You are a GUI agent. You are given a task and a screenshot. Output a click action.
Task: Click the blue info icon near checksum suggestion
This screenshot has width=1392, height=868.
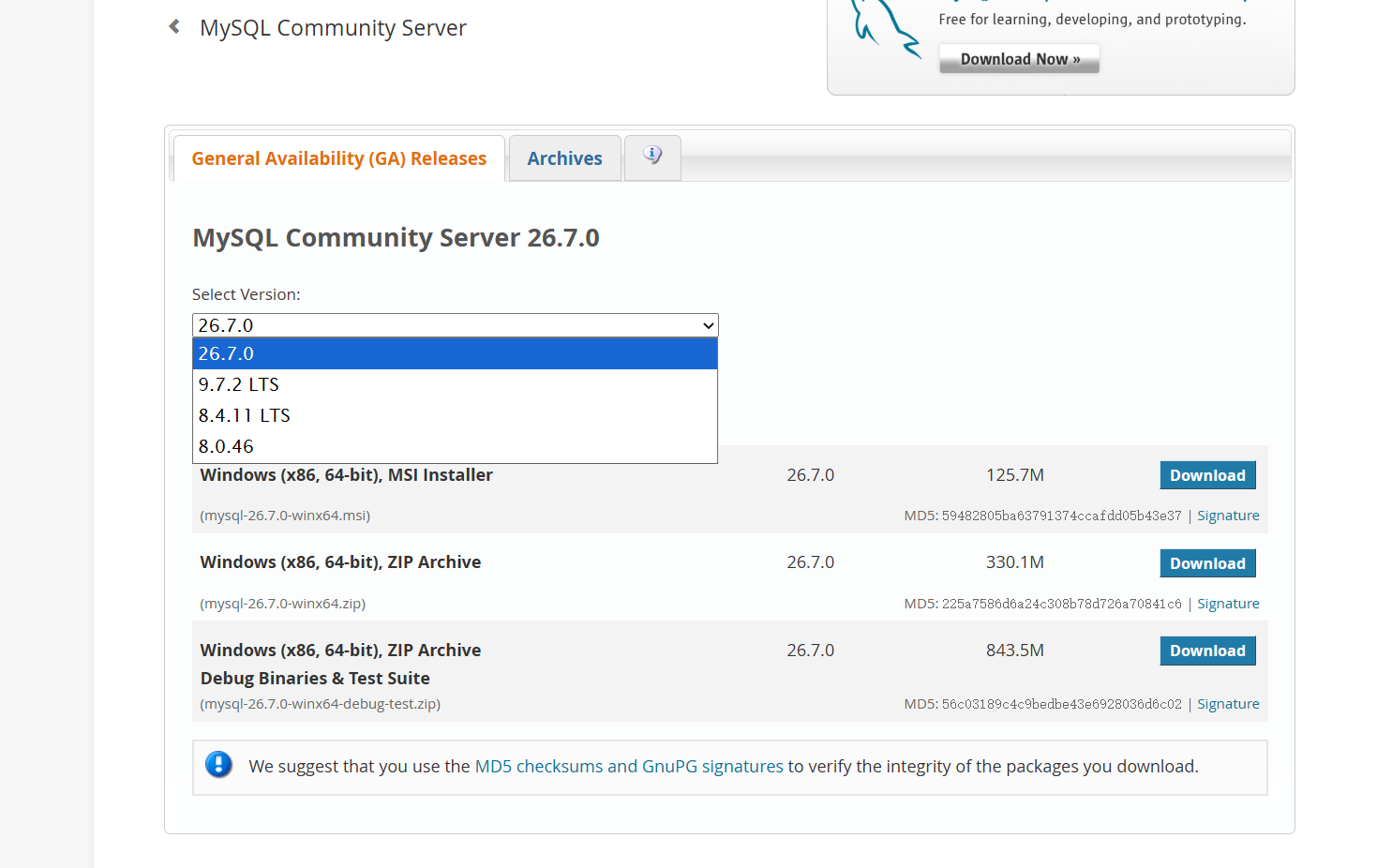pyautogui.click(x=218, y=765)
